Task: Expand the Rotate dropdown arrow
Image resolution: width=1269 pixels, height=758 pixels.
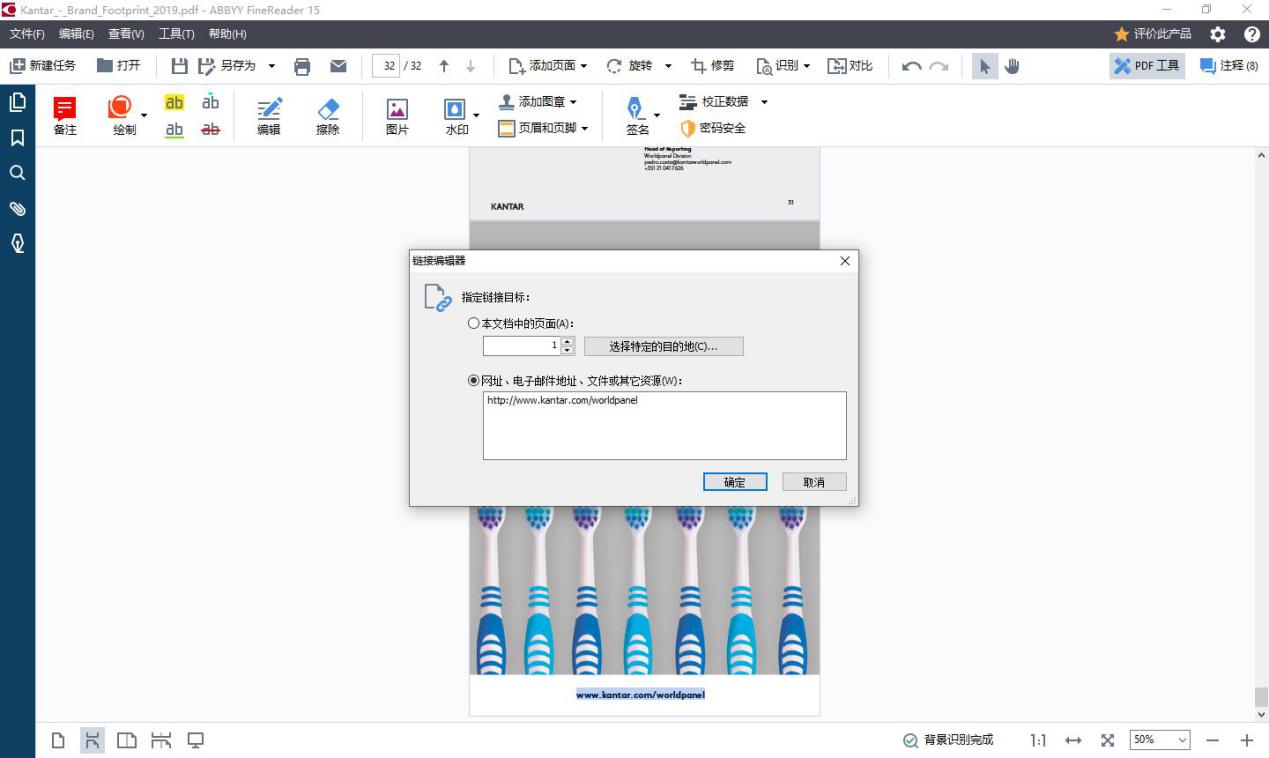Action: pos(668,66)
